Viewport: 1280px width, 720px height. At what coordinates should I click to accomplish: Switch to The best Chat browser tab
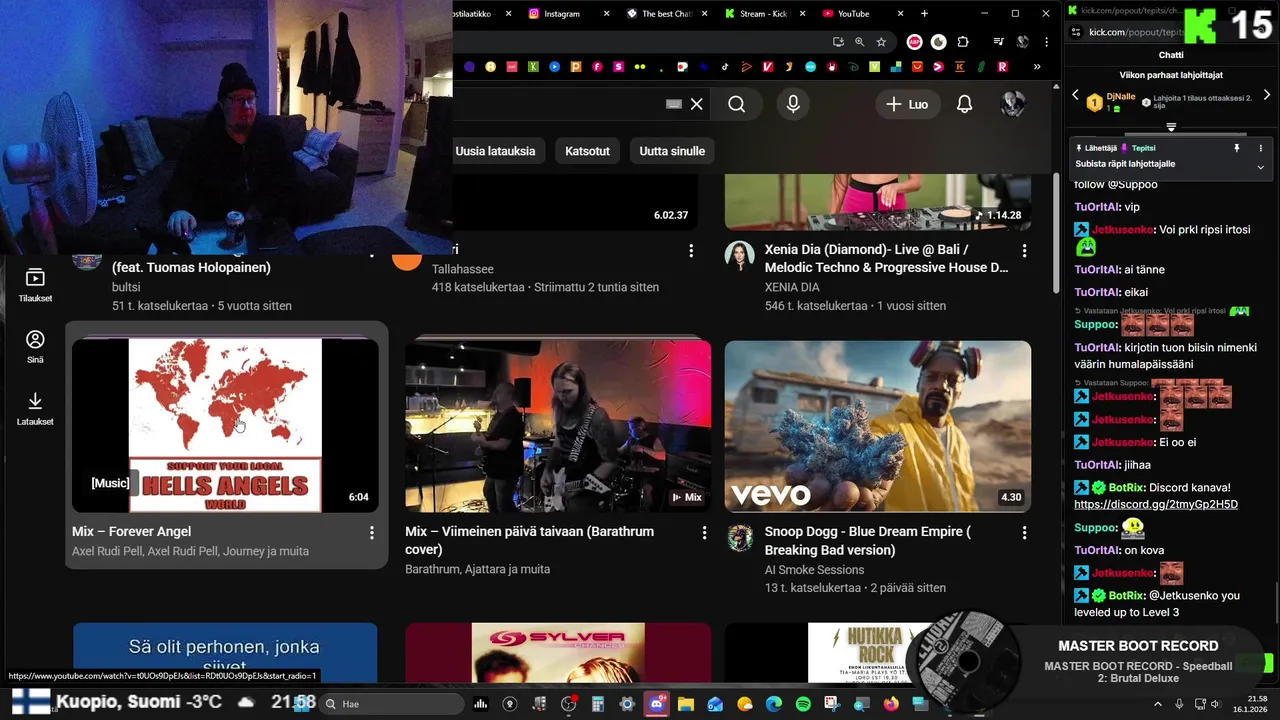[665, 14]
